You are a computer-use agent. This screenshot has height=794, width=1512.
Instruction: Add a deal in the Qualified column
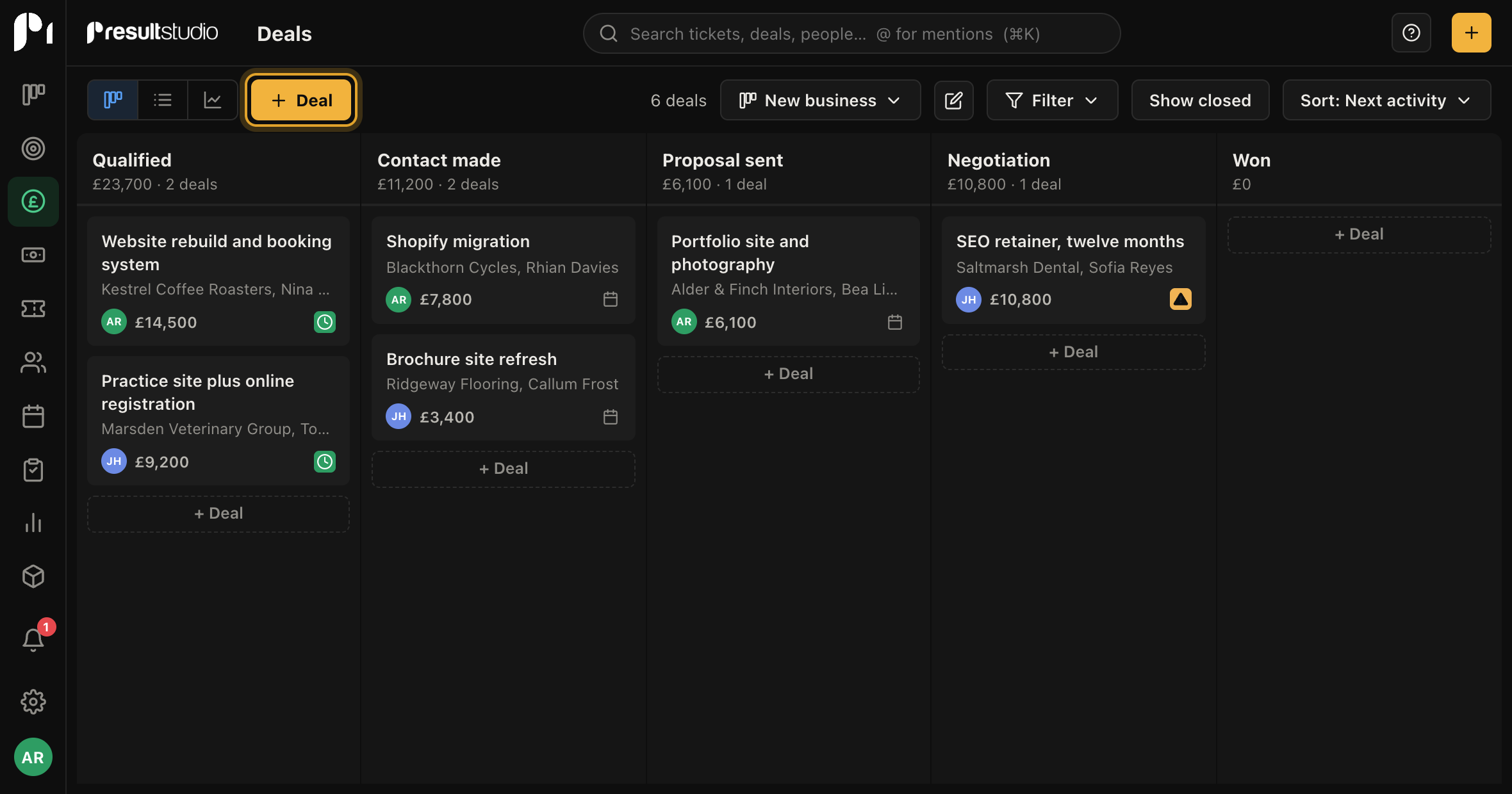click(218, 514)
